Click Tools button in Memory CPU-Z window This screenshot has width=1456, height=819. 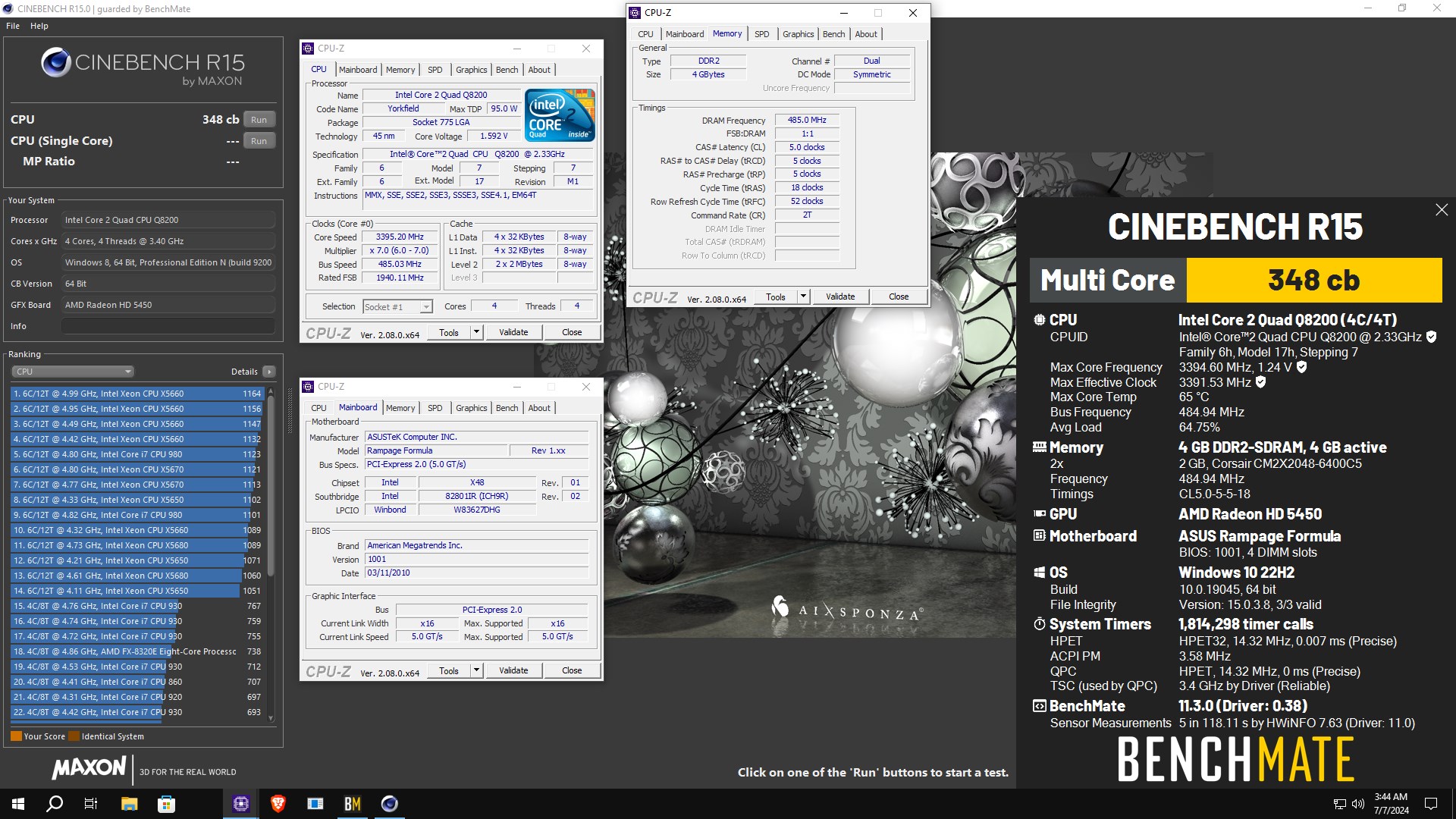click(x=776, y=297)
